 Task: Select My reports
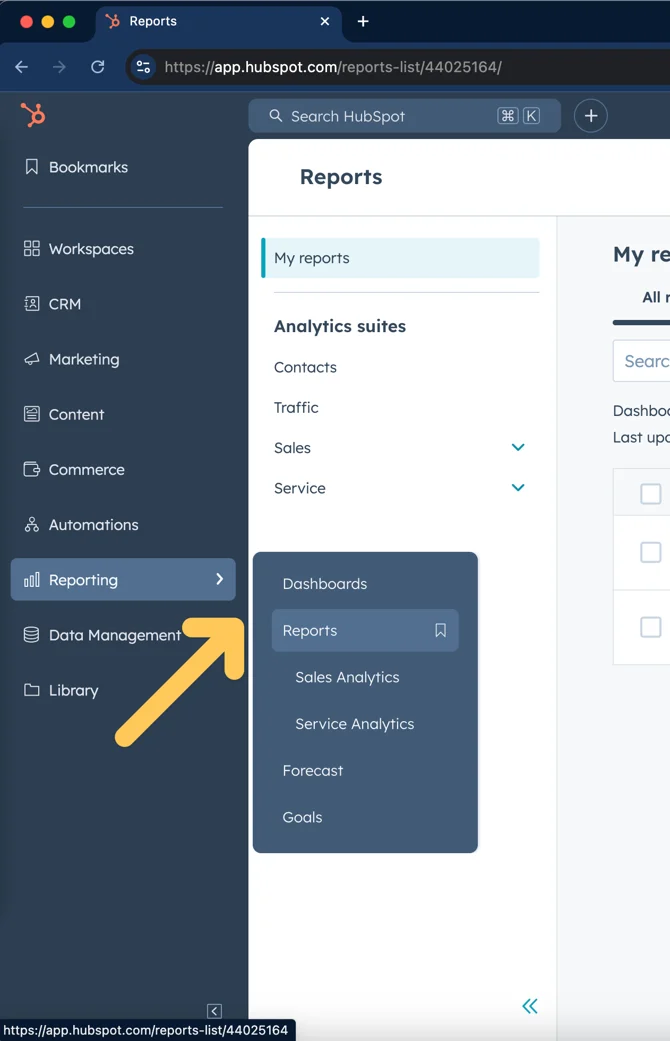click(x=400, y=258)
